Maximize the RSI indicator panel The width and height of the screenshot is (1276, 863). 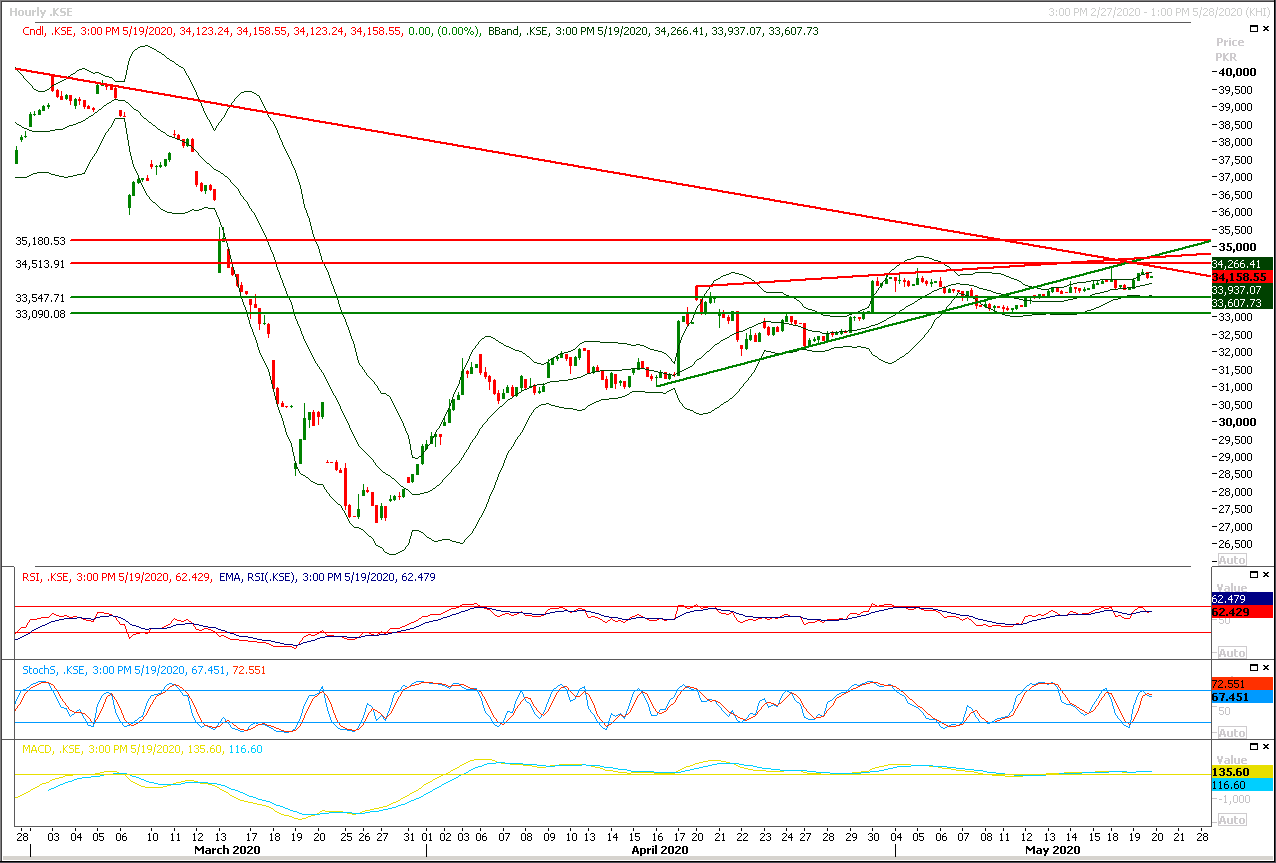click(1254, 574)
